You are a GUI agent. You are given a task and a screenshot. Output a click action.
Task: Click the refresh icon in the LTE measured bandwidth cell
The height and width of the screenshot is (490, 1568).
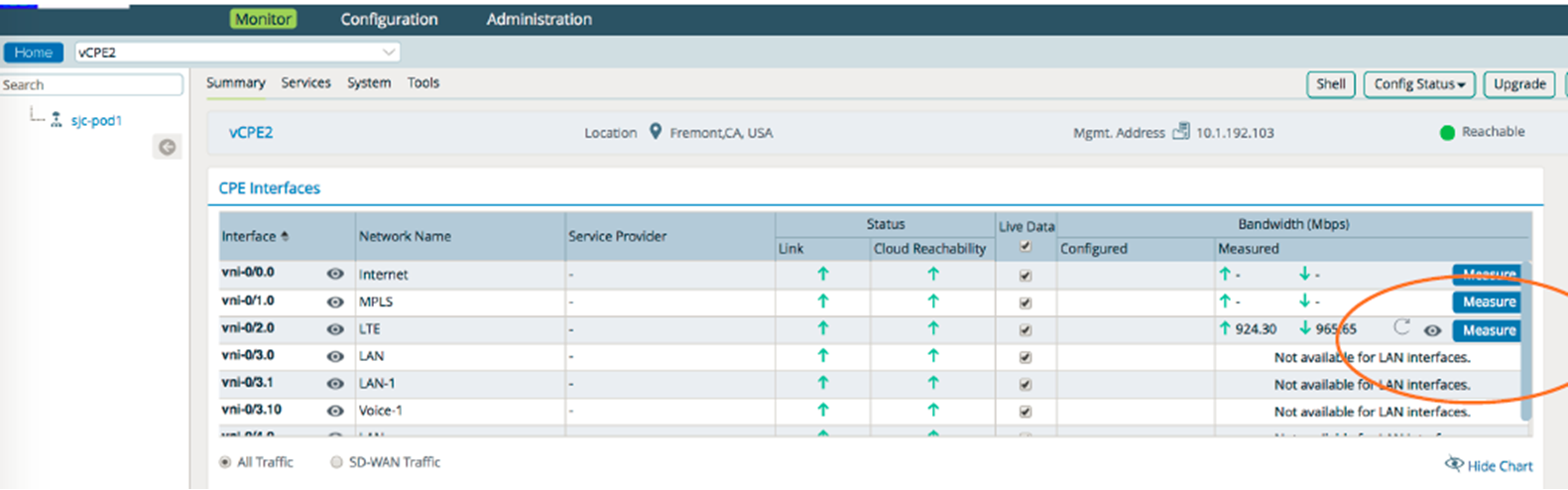pos(1401,326)
